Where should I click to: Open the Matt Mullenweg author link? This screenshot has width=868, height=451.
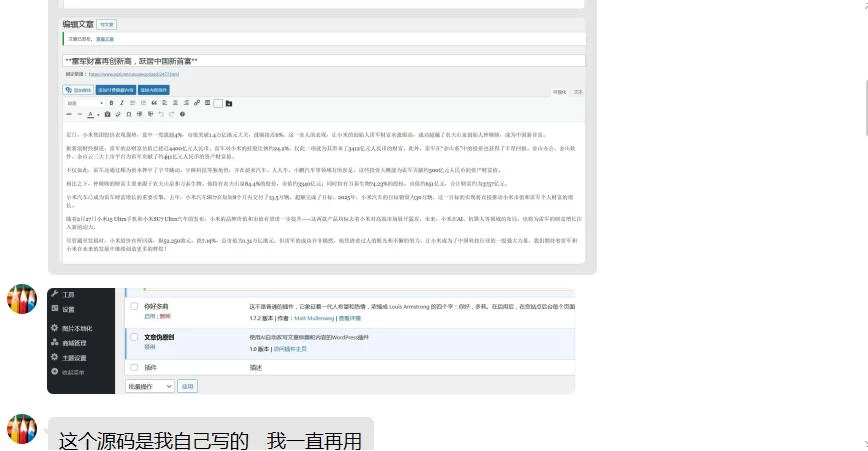314,319
